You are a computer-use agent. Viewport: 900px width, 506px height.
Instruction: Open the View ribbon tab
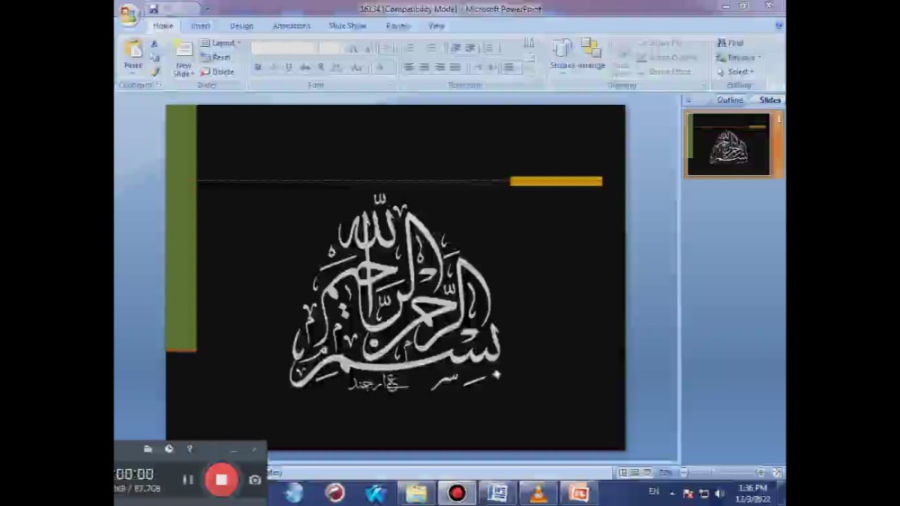pyautogui.click(x=436, y=26)
